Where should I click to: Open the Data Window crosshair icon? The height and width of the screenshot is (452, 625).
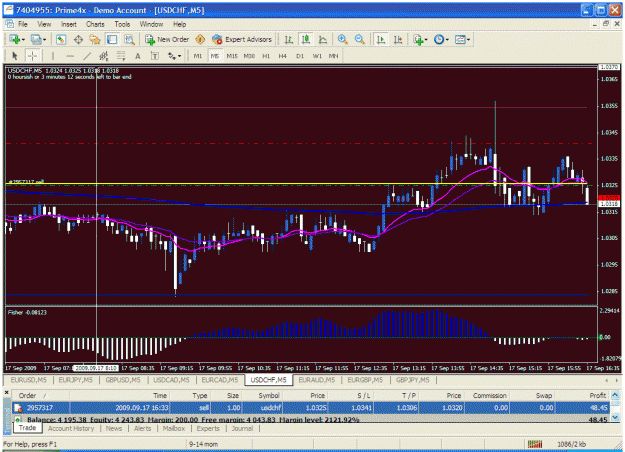[x=78, y=39]
